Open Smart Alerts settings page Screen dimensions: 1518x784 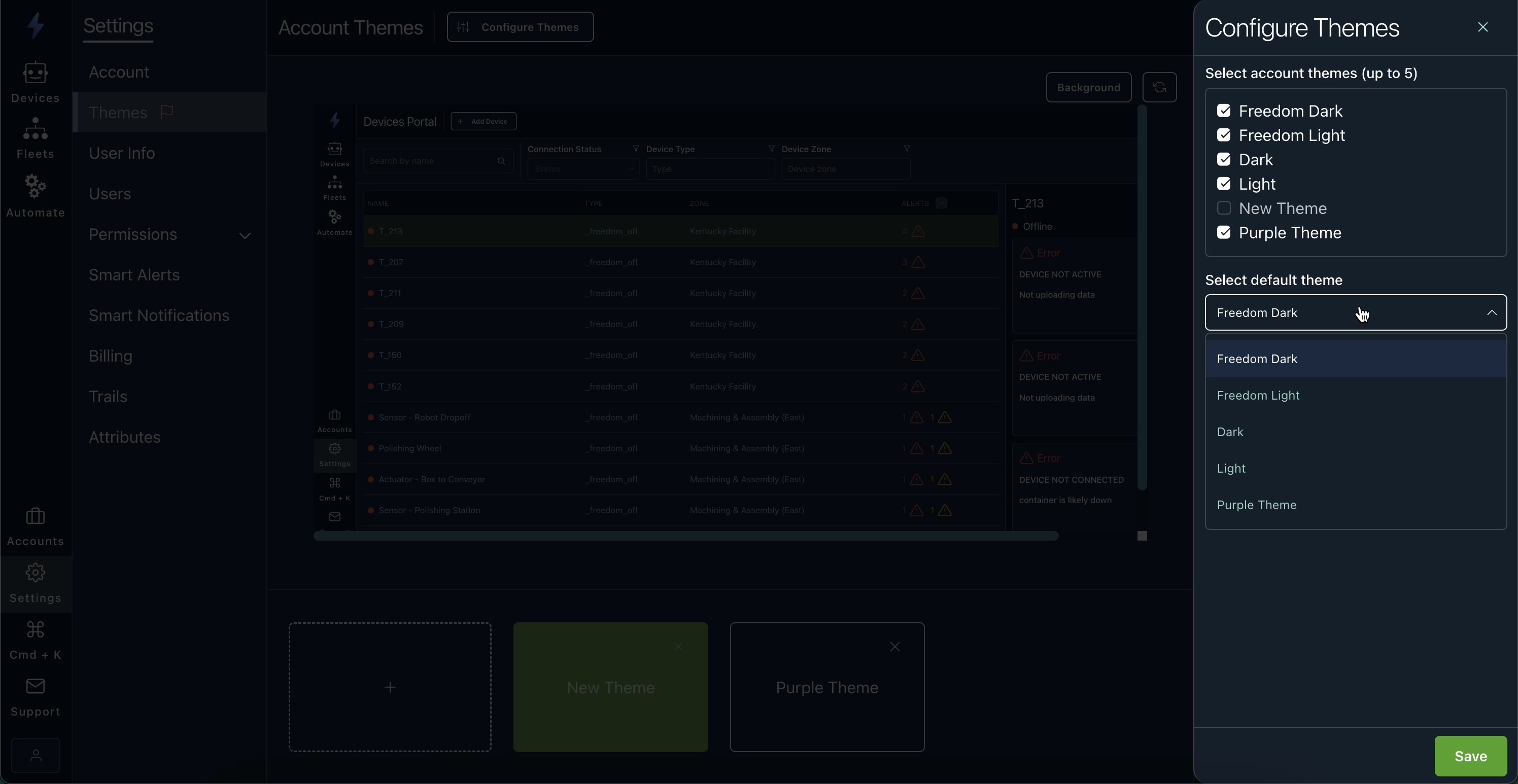click(x=134, y=275)
